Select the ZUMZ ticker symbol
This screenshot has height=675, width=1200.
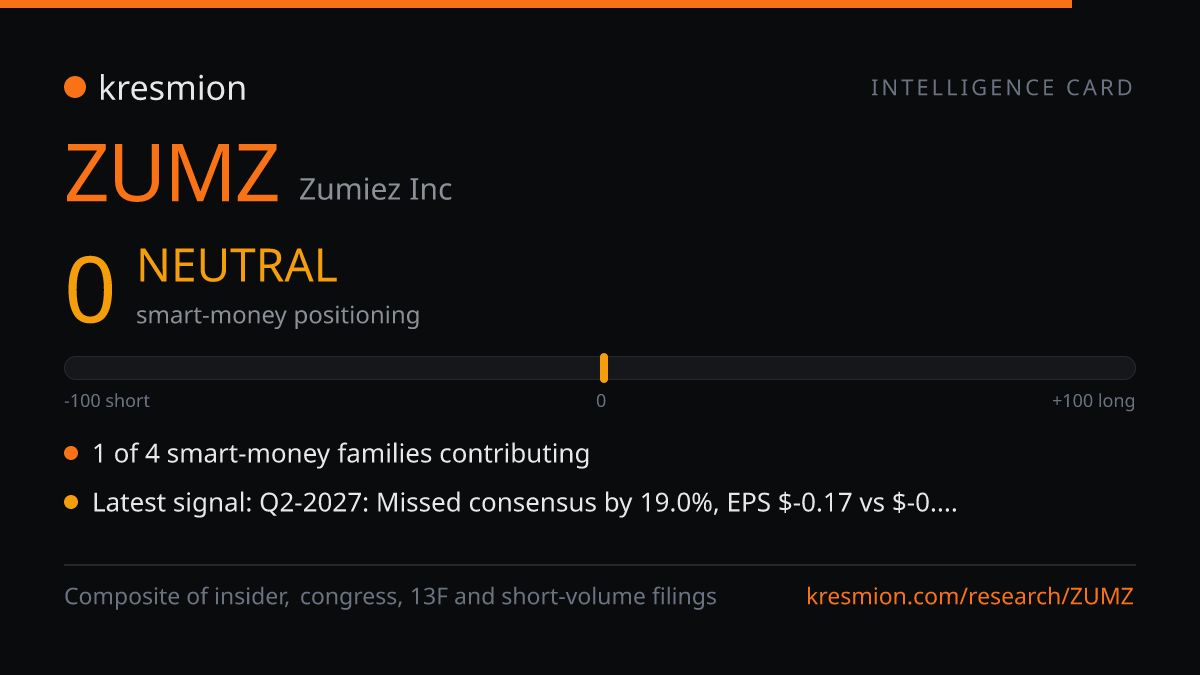point(172,174)
